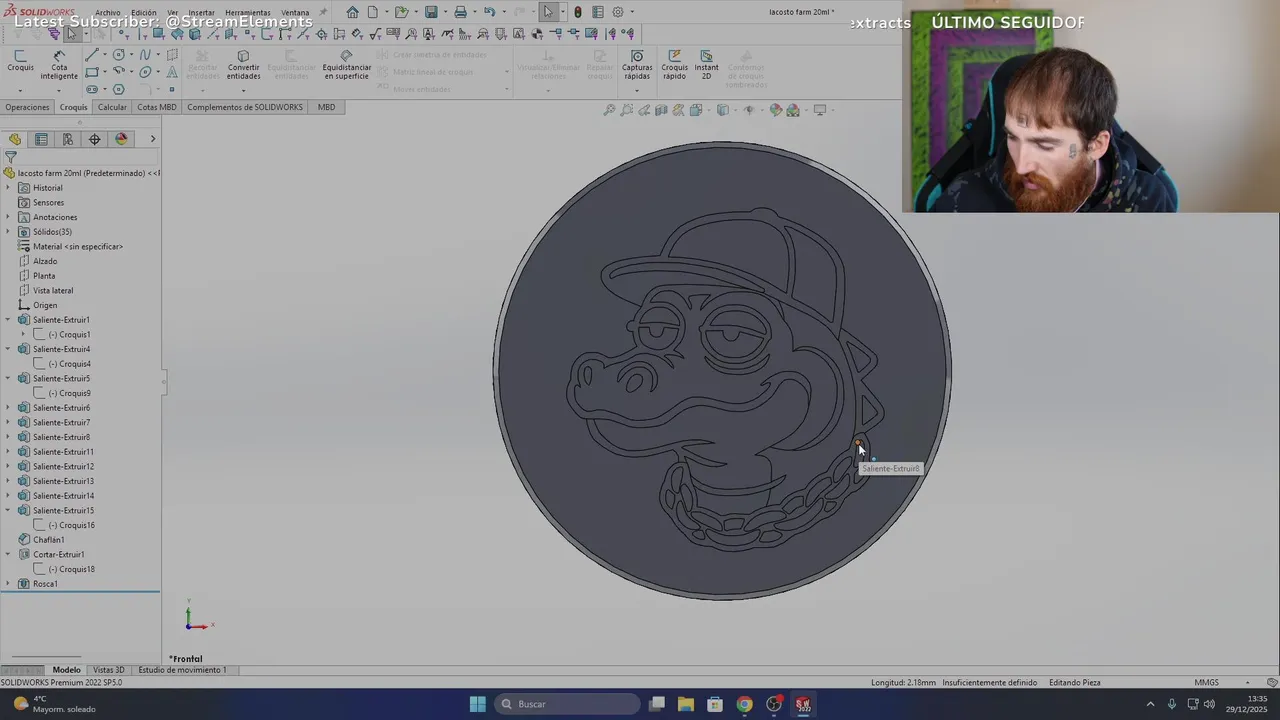Select the corner Rectangle sketch tool
The height and width of the screenshot is (720, 1280).
pyautogui.click(x=92, y=72)
